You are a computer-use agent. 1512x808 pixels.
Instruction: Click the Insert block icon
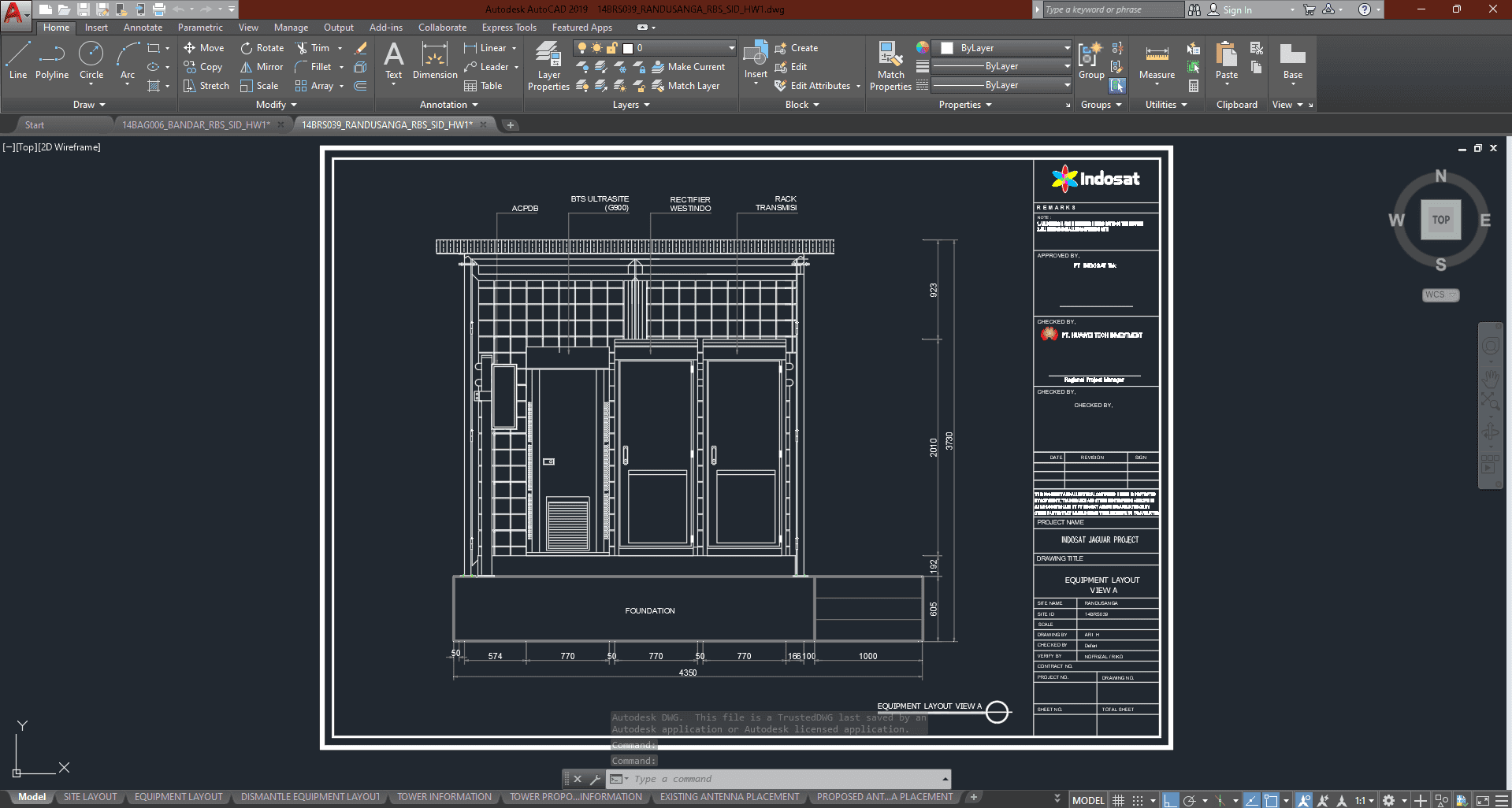756,60
